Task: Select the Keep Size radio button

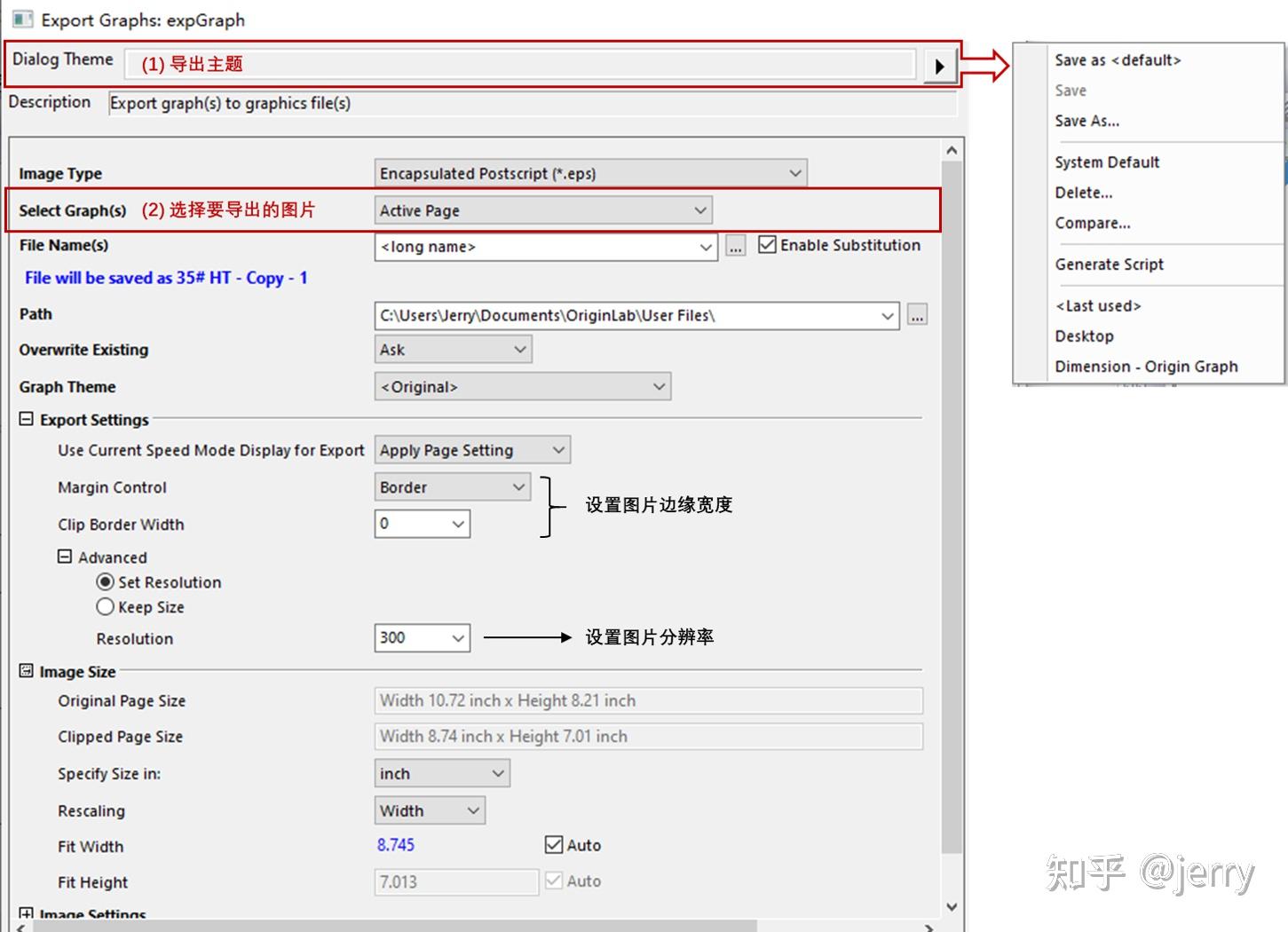Action: 106,607
